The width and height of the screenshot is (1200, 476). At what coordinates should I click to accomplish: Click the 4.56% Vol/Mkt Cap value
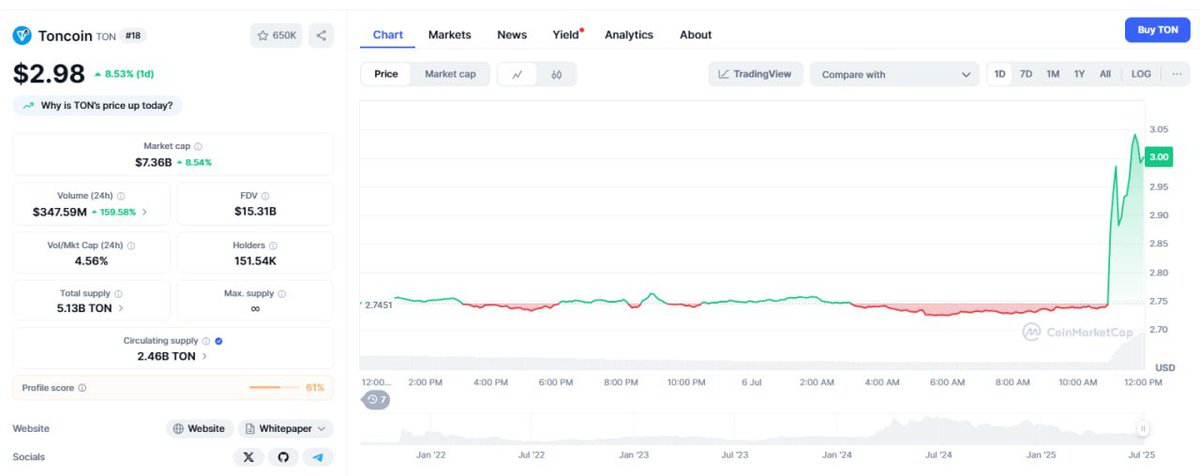[x=91, y=261]
